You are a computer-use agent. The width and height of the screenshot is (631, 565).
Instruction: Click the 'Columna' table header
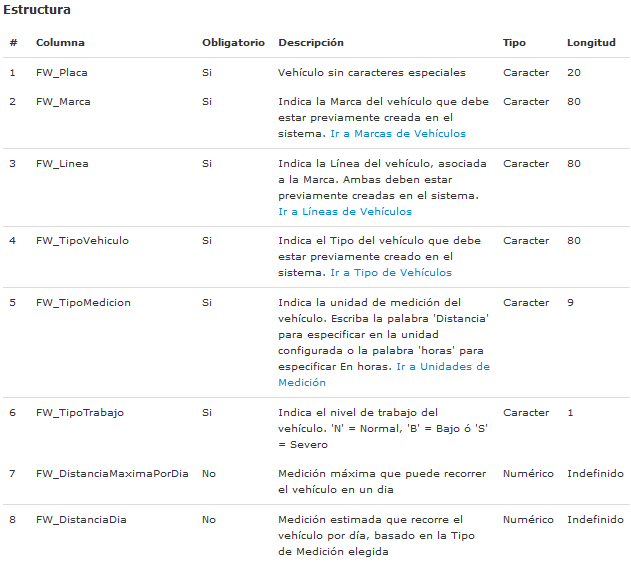point(60,43)
